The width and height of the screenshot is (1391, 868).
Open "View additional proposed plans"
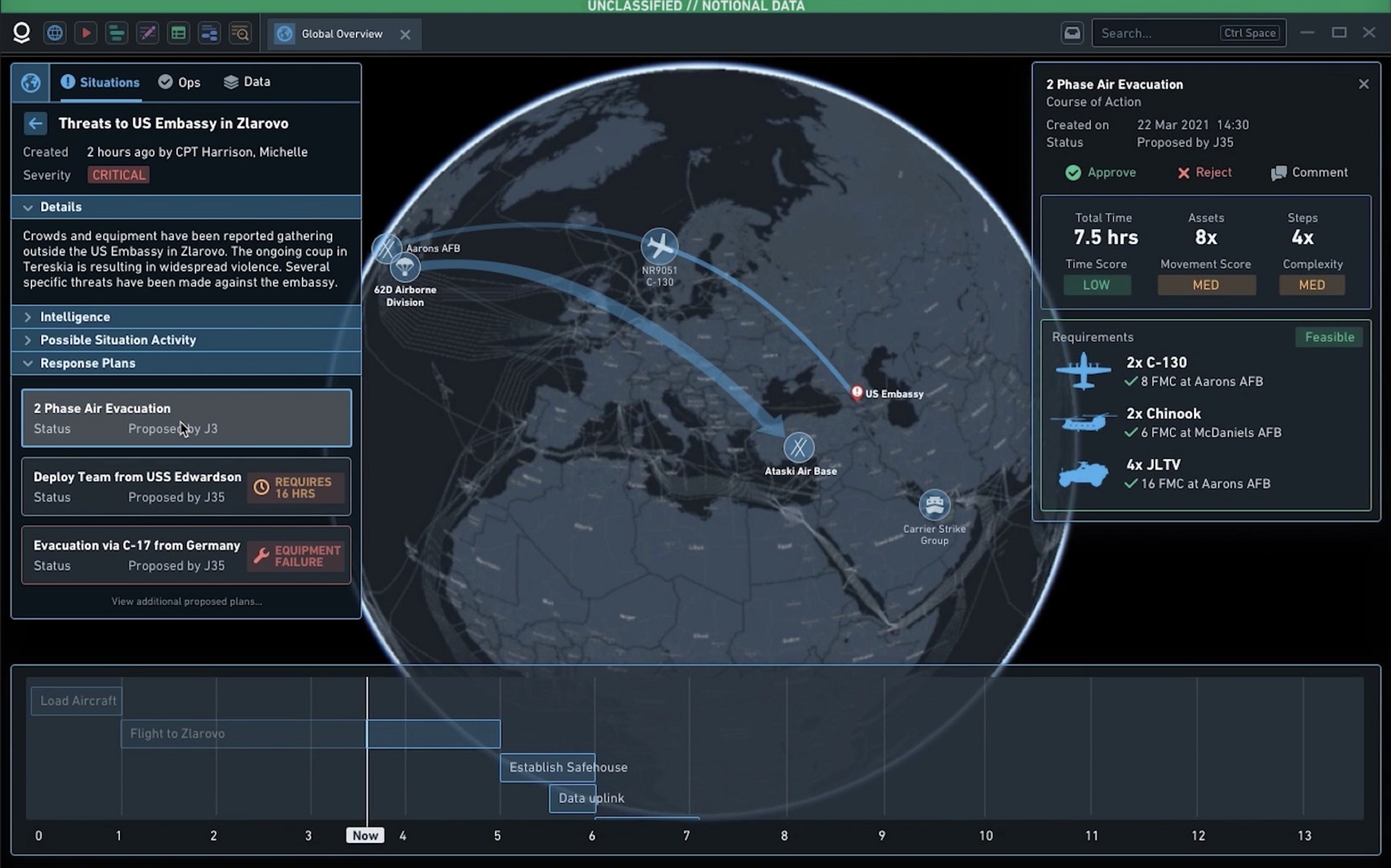185,601
